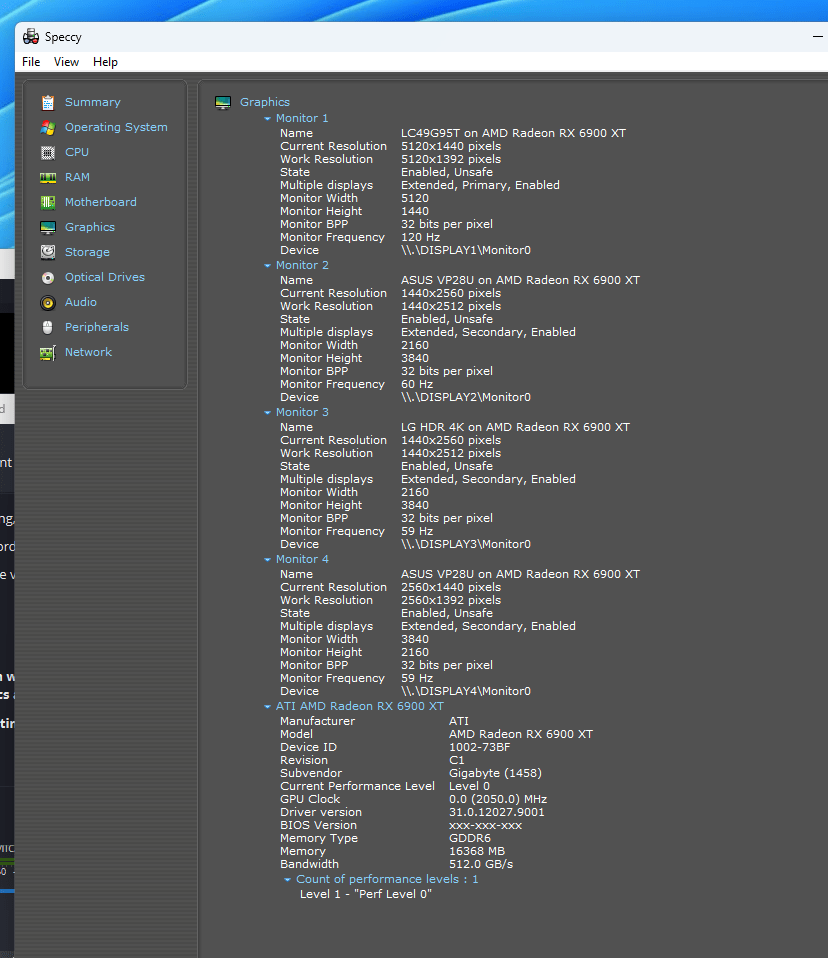The width and height of the screenshot is (828, 958).
Task: Click the Revision 'C1' value
Action: coord(456,760)
